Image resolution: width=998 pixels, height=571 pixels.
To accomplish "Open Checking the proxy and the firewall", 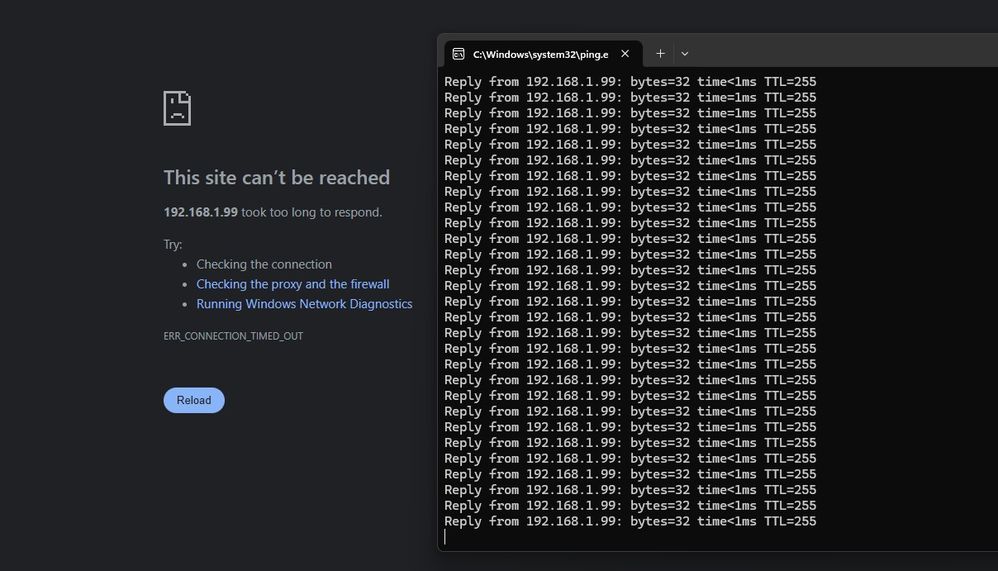I will click(x=292, y=284).
